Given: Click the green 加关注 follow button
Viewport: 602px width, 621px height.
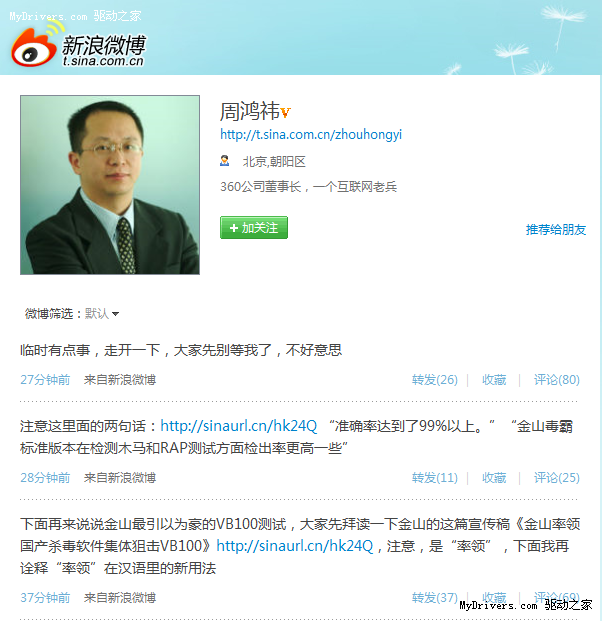Looking at the screenshot, I should point(254,228).
